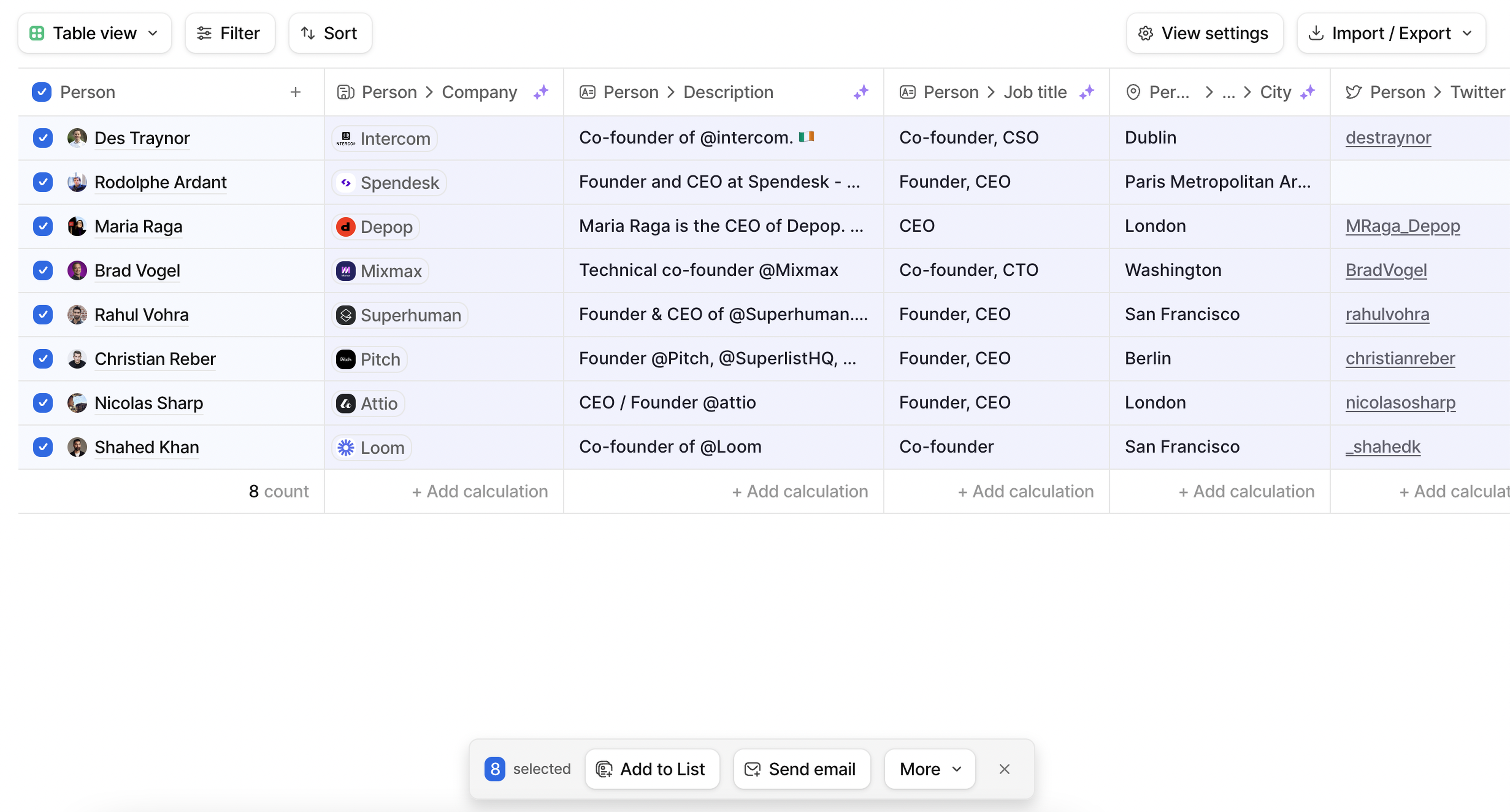Open the Loom company chip
The image size is (1510, 812).
tap(372, 448)
